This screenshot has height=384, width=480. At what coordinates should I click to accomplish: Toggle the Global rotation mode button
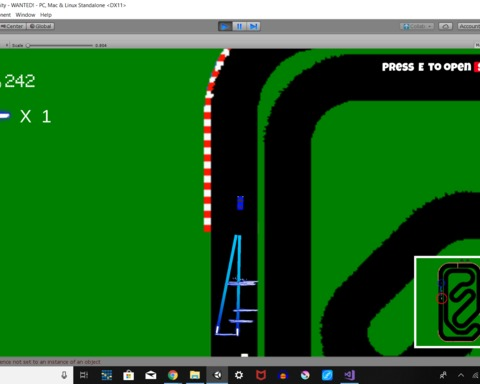click(41, 26)
